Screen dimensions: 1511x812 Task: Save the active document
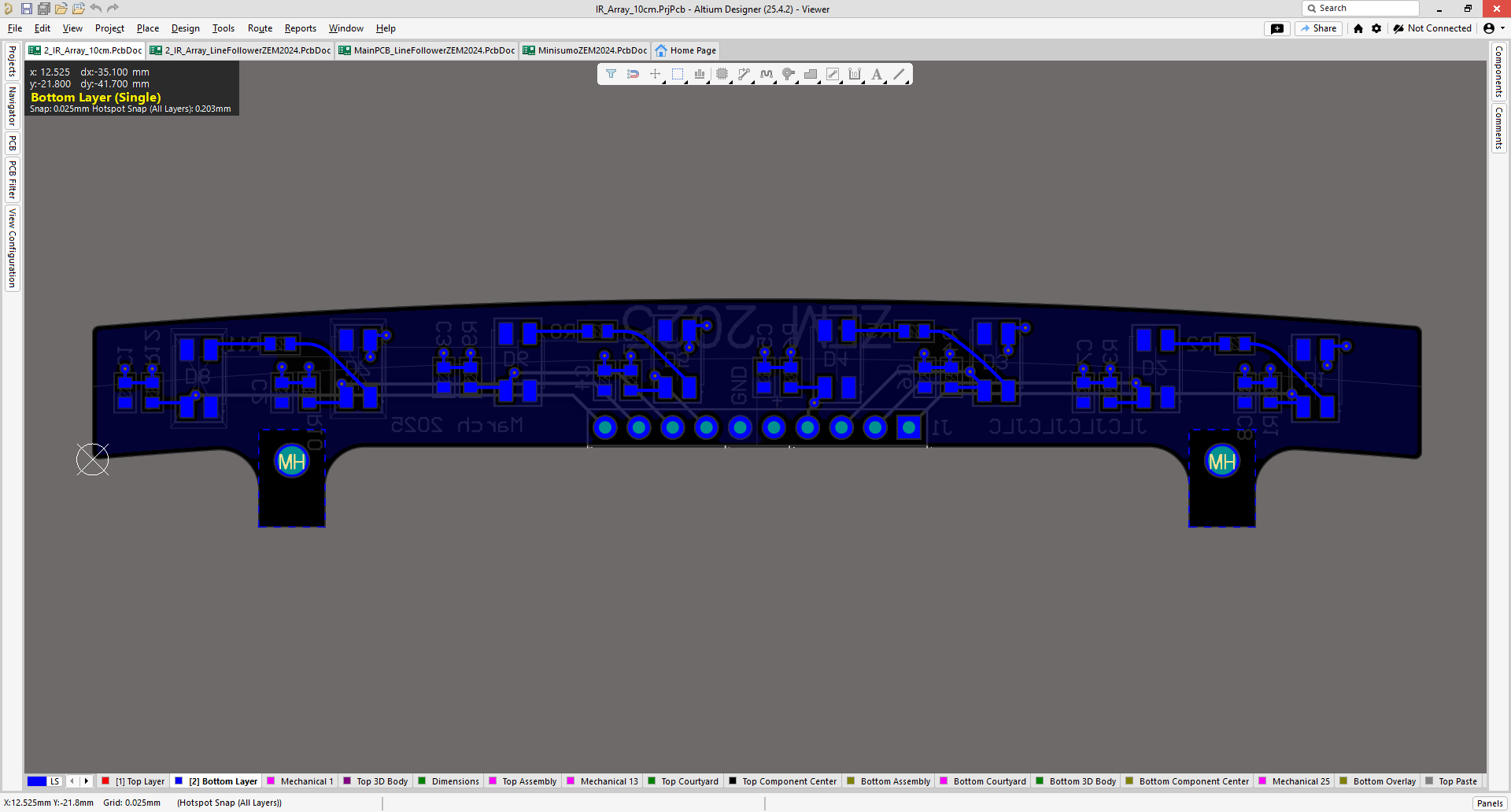point(26,9)
